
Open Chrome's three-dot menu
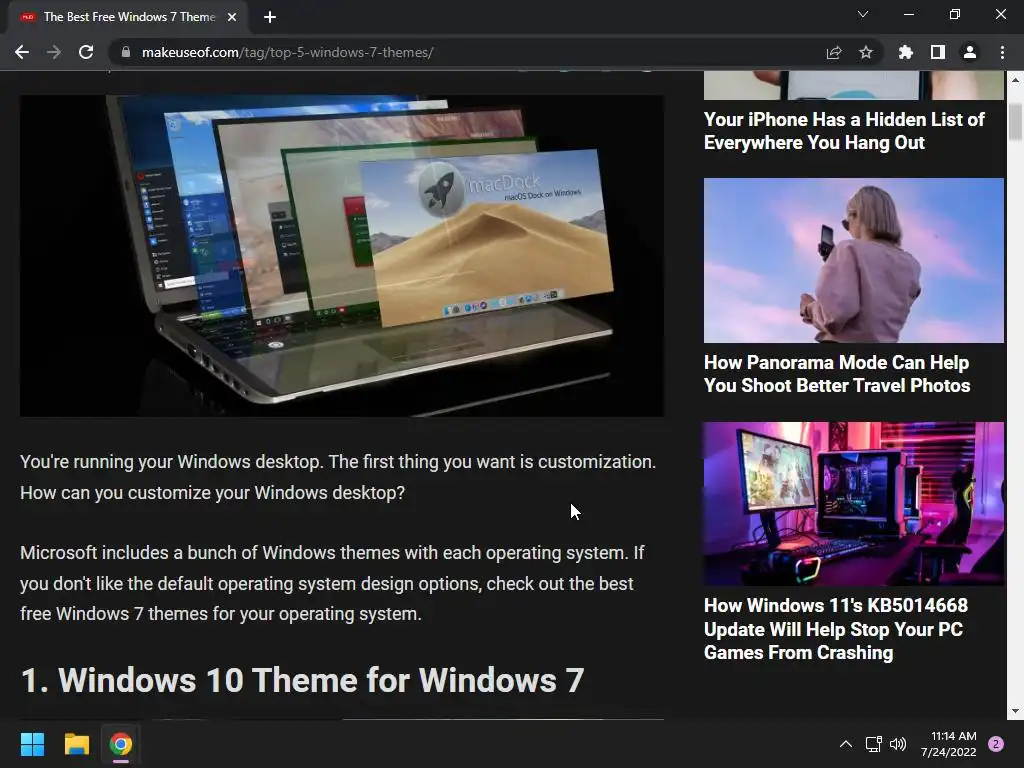1002,52
